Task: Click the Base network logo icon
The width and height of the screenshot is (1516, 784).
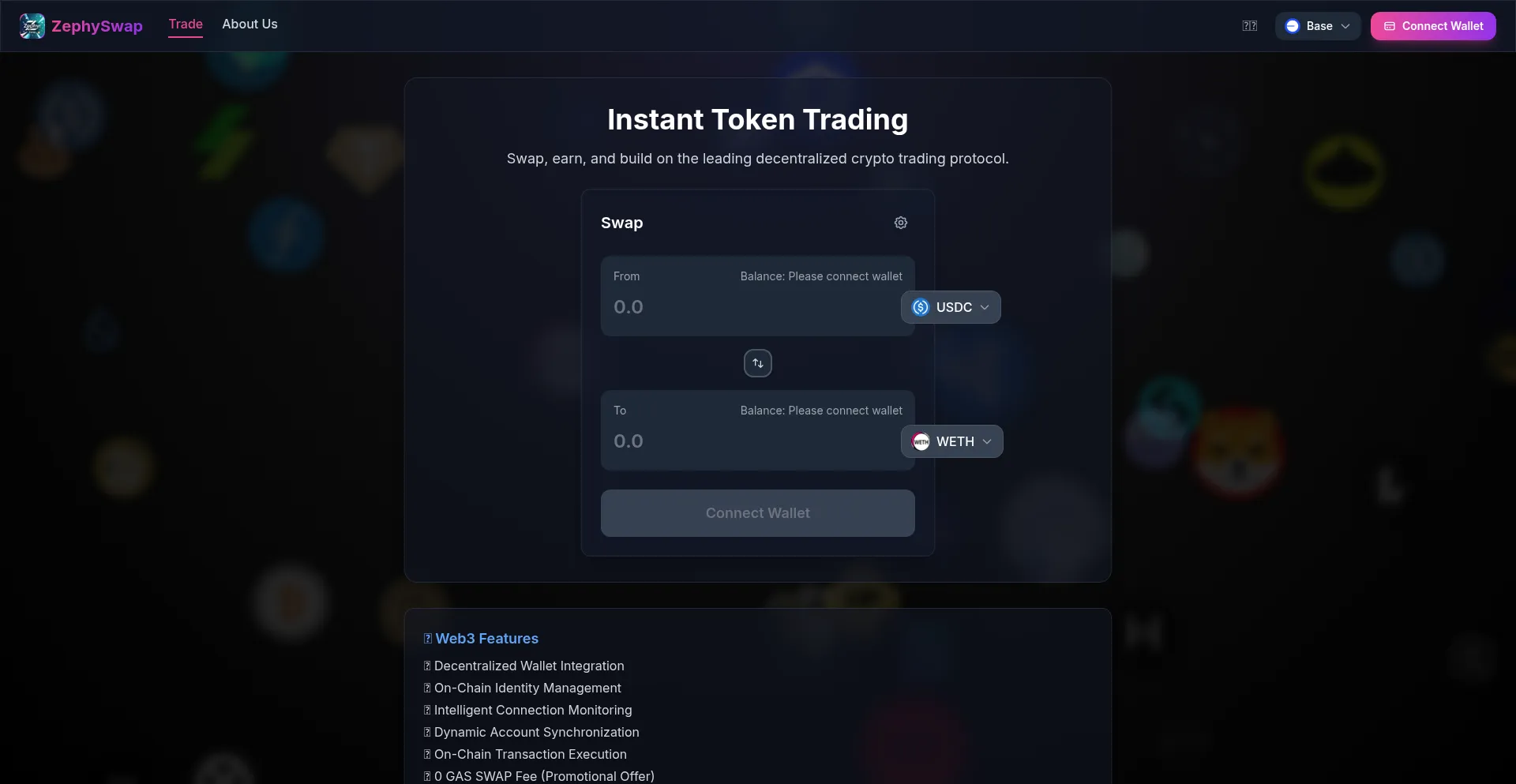Action: point(1293,26)
